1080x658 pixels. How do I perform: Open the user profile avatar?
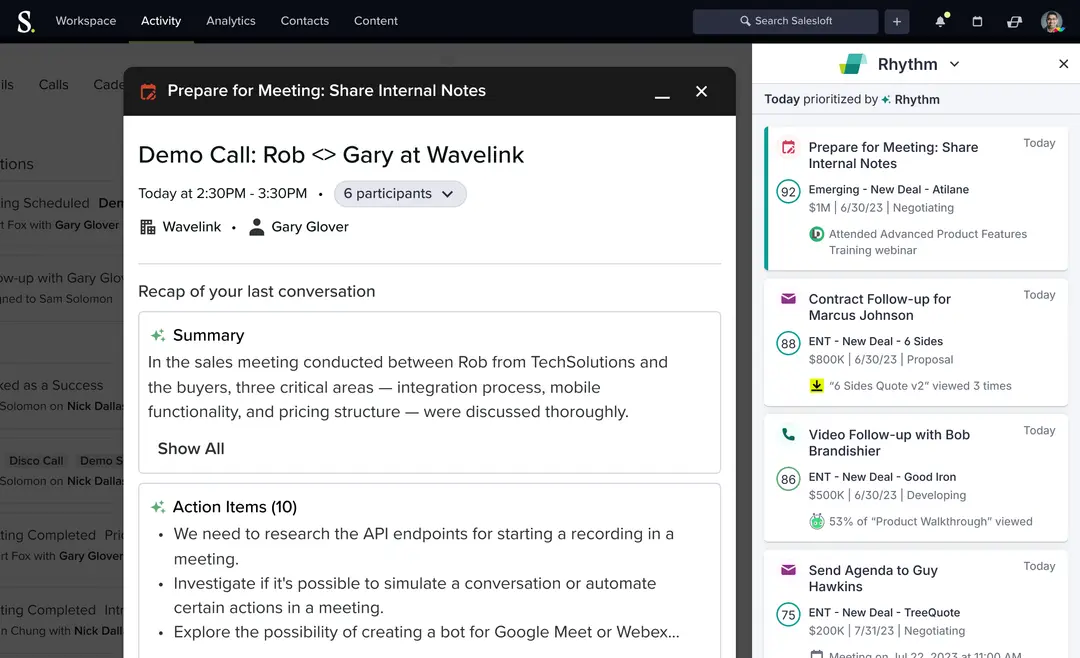[x=1051, y=21]
